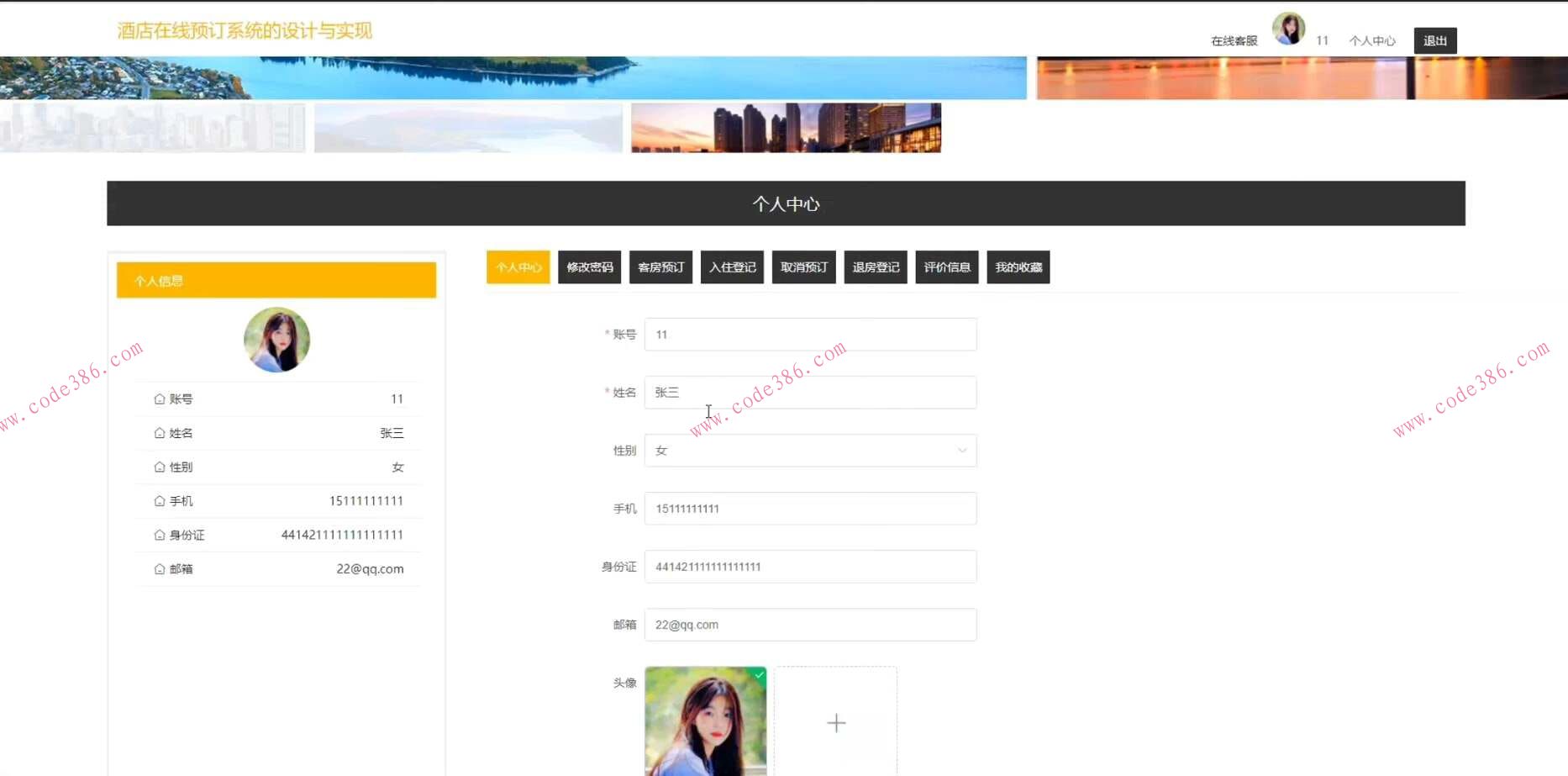Open the 退房登记 tab
This screenshot has height=776, width=1568.
coord(875,267)
